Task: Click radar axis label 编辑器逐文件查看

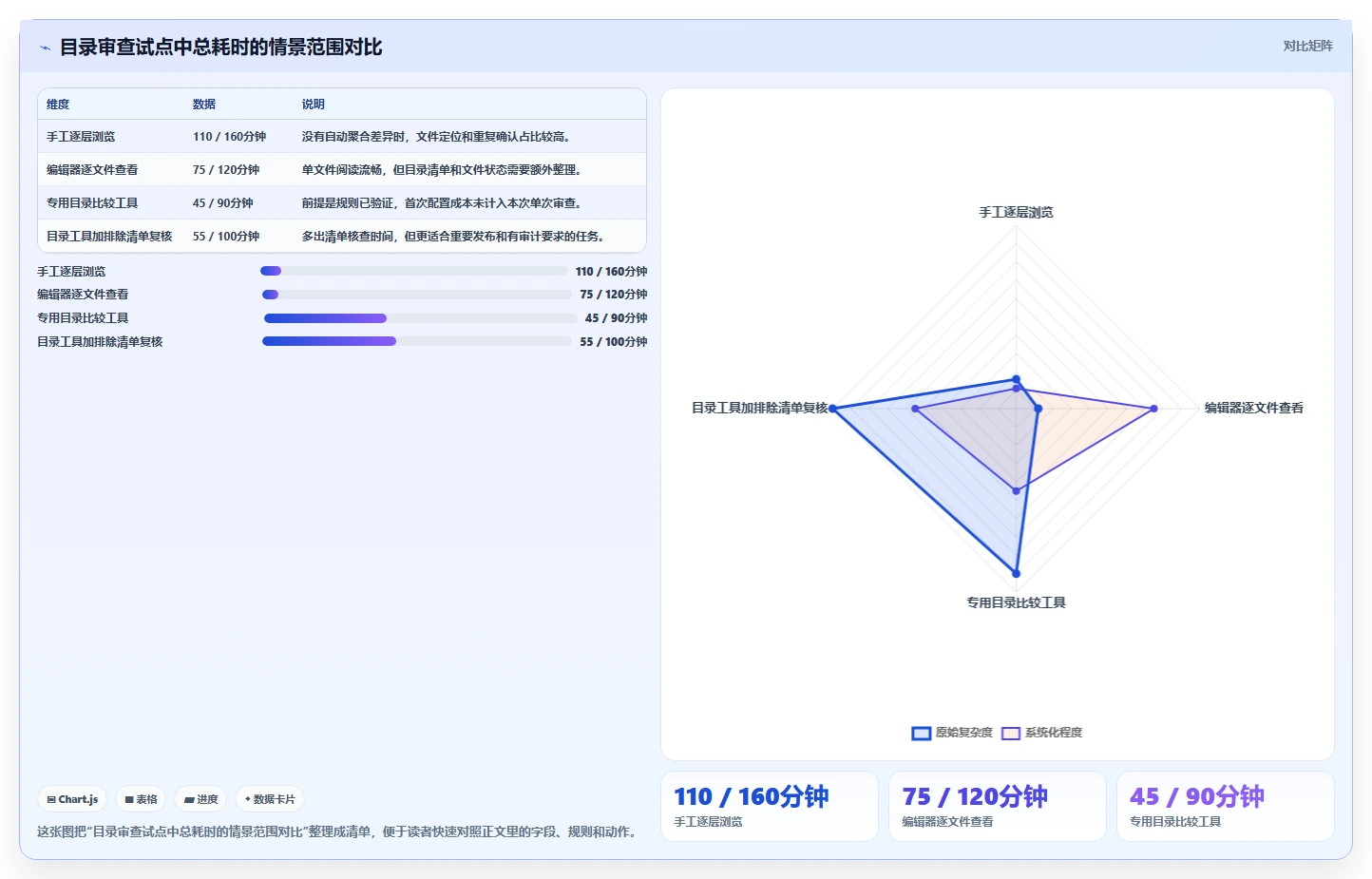Action: pos(1254,408)
